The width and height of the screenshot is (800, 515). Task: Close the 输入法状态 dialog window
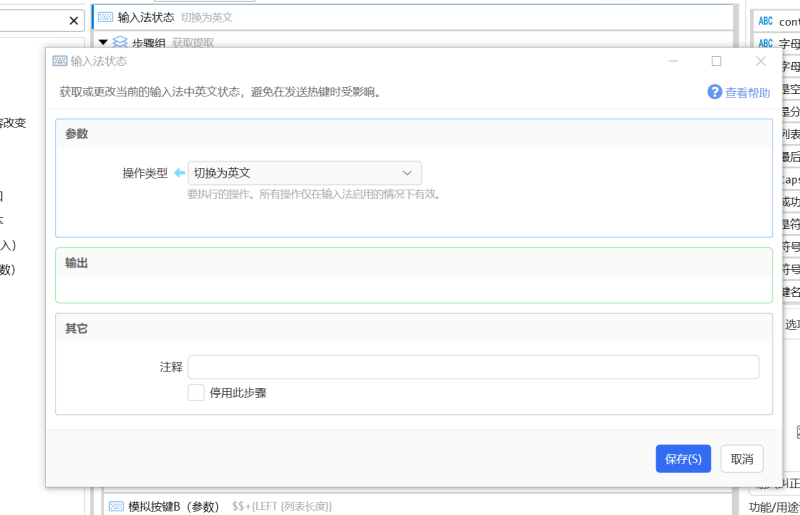[x=761, y=61]
